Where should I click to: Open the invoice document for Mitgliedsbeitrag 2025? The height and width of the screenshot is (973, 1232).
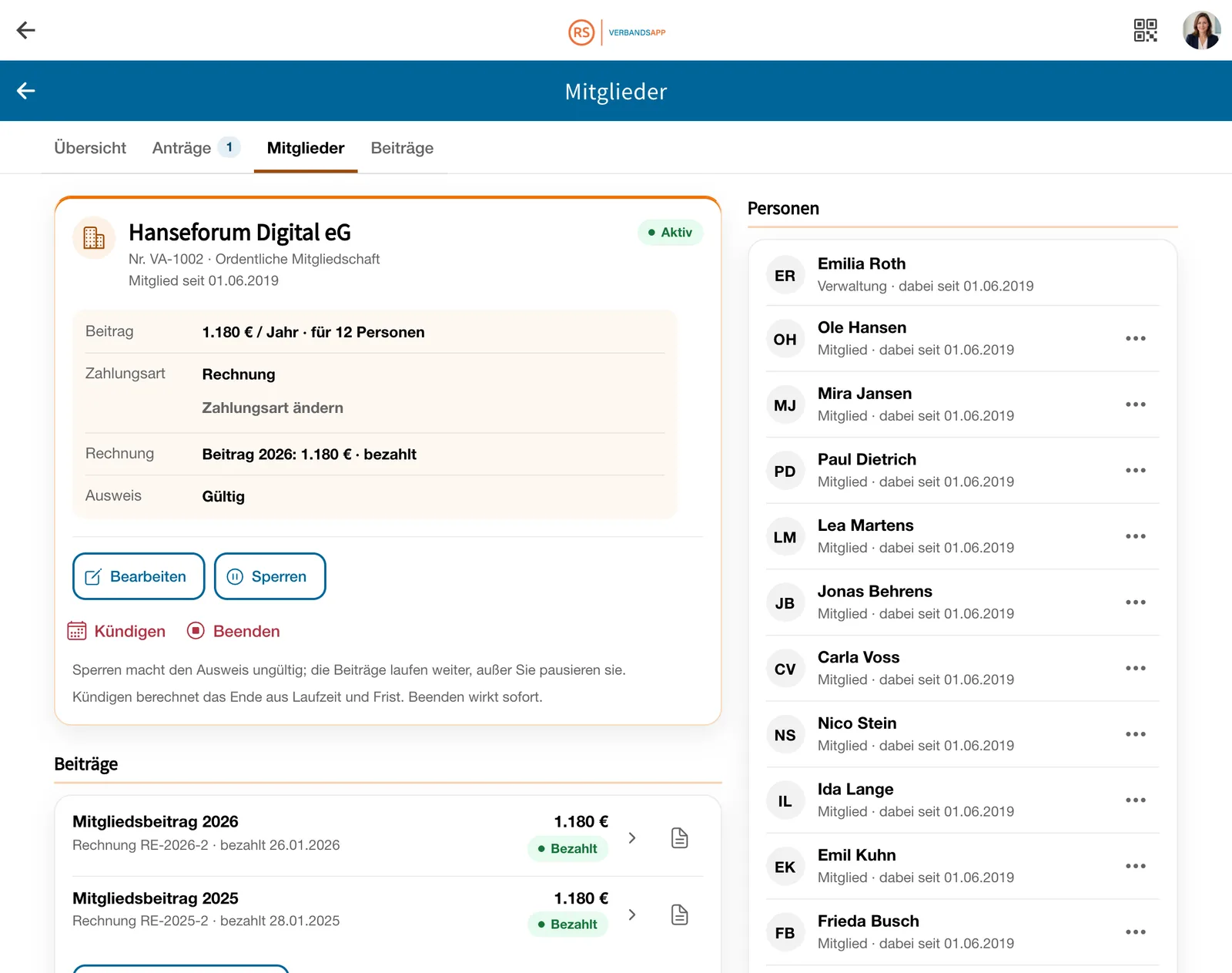point(679,914)
